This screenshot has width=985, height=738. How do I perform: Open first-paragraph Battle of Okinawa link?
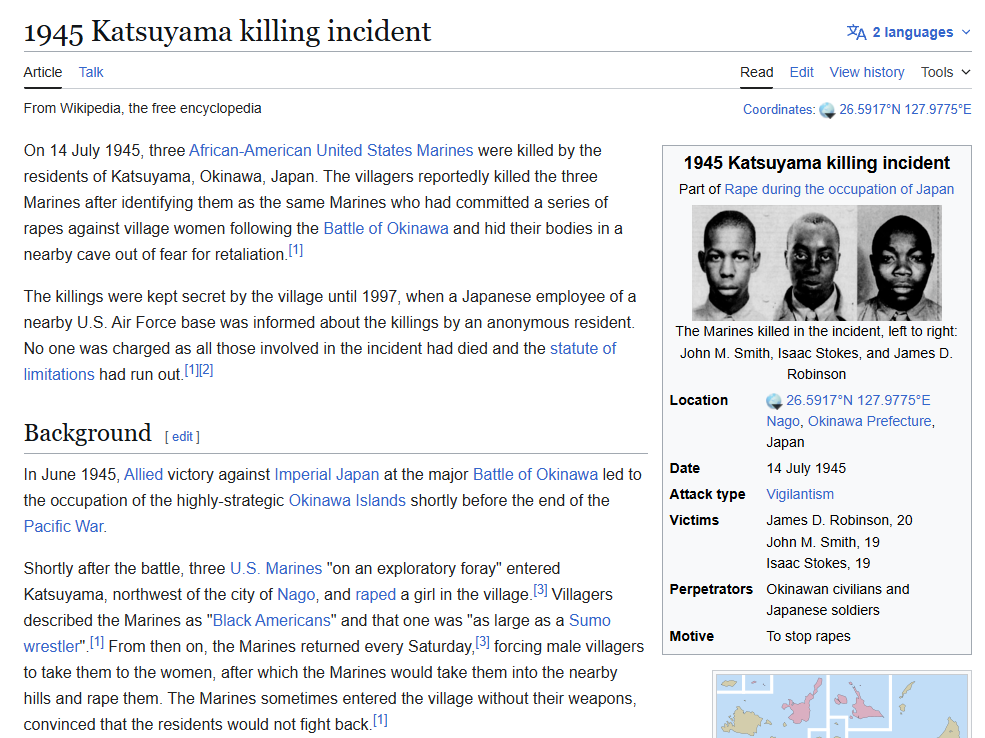(386, 229)
